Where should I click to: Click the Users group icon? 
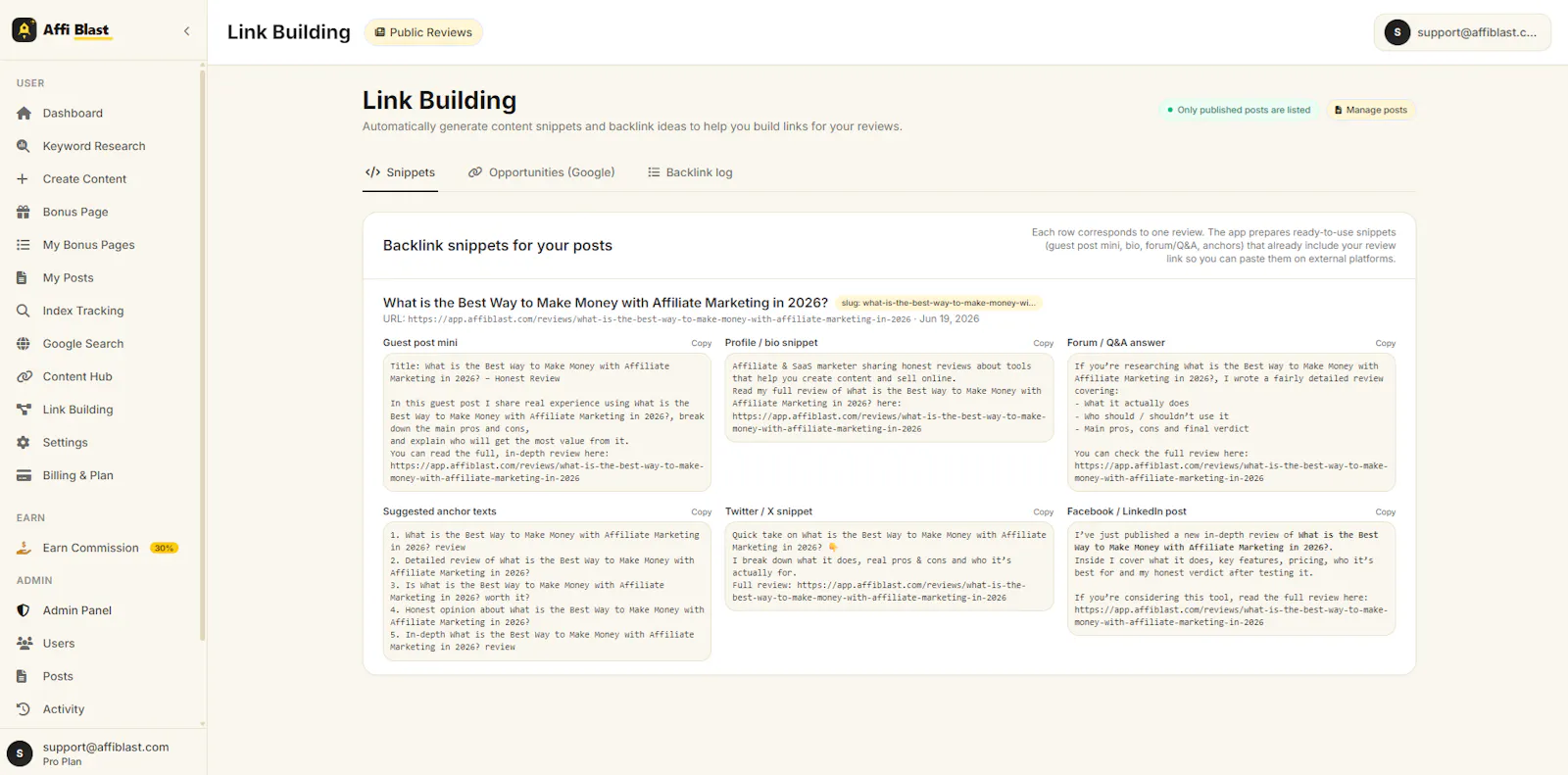(24, 644)
